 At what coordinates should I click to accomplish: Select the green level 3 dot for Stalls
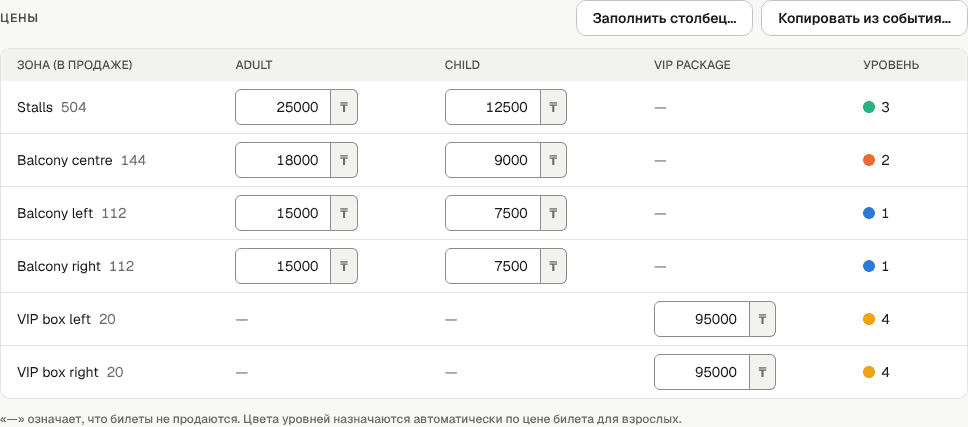click(x=869, y=107)
